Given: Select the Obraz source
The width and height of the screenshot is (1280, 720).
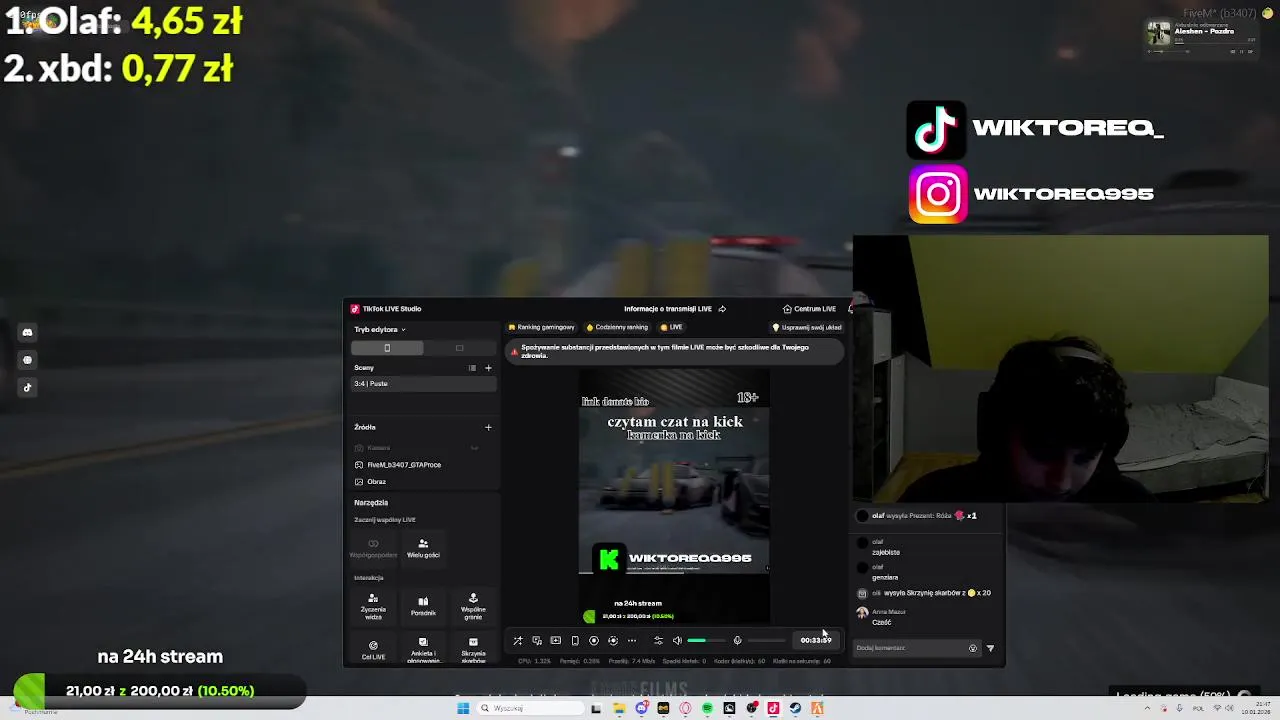Looking at the screenshot, I should pyautogui.click(x=423, y=482).
